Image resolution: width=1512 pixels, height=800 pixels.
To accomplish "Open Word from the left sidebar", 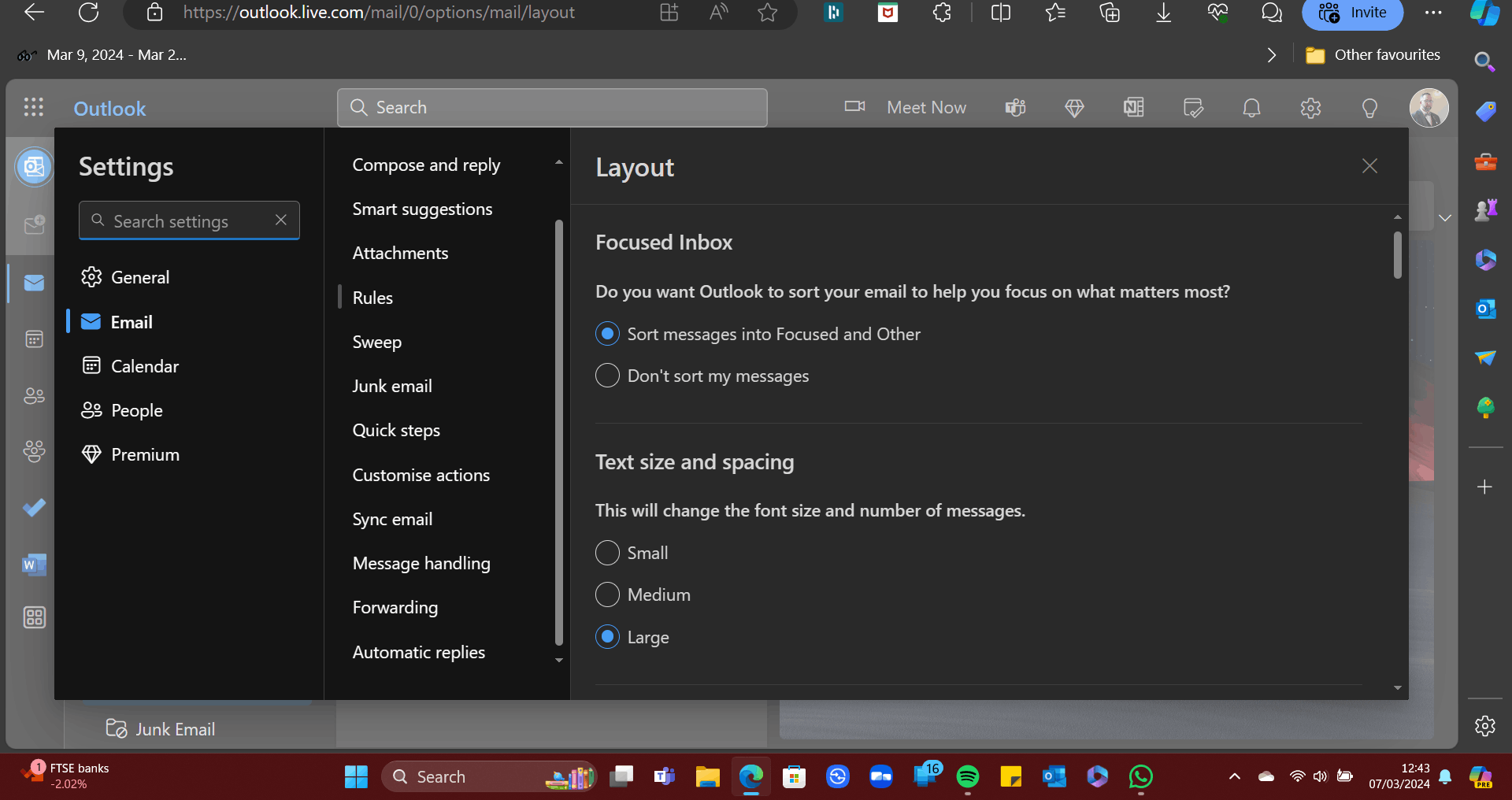I will click(34, 564).
